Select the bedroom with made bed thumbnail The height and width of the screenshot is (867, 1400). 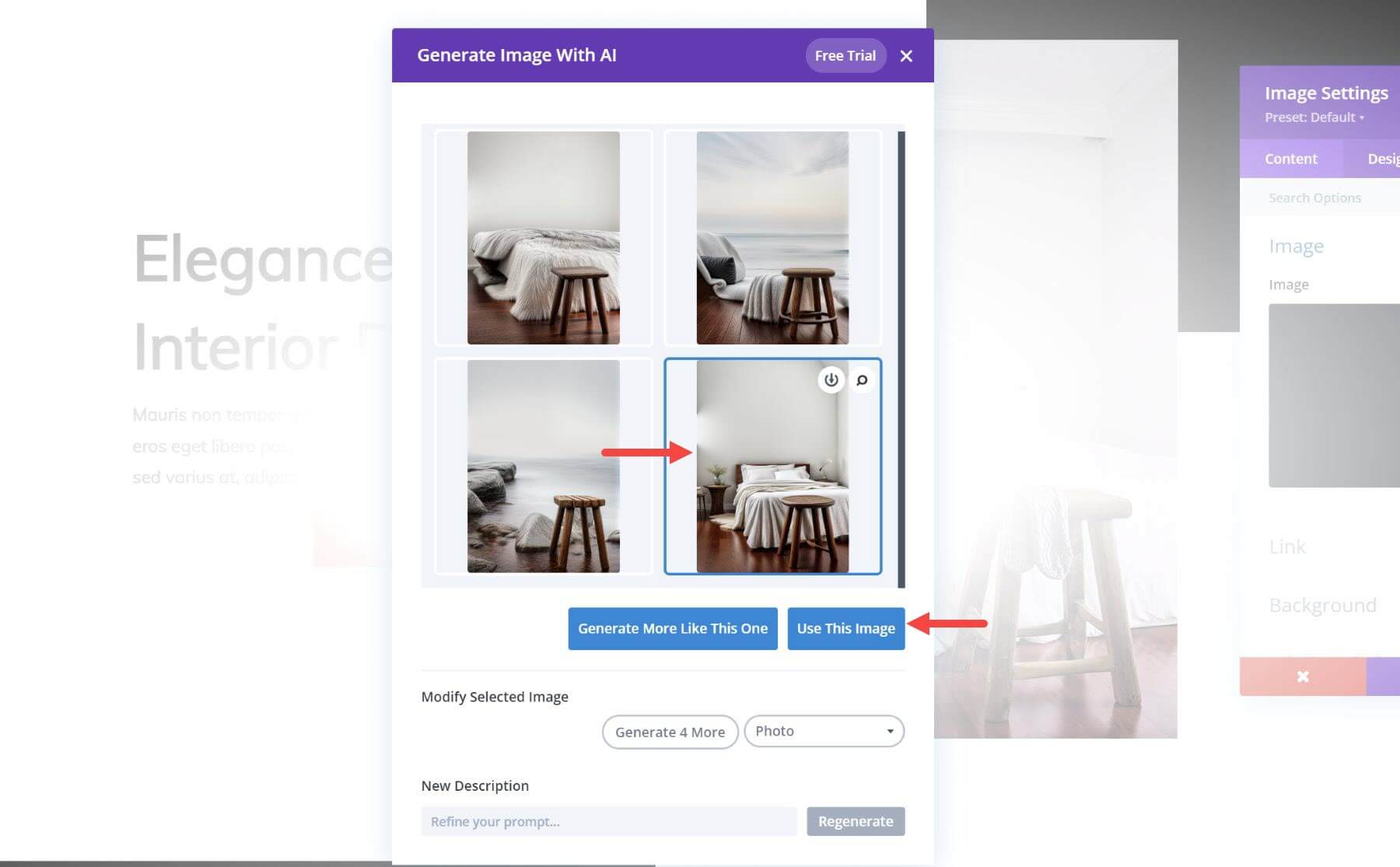click(x=772, y=467)
